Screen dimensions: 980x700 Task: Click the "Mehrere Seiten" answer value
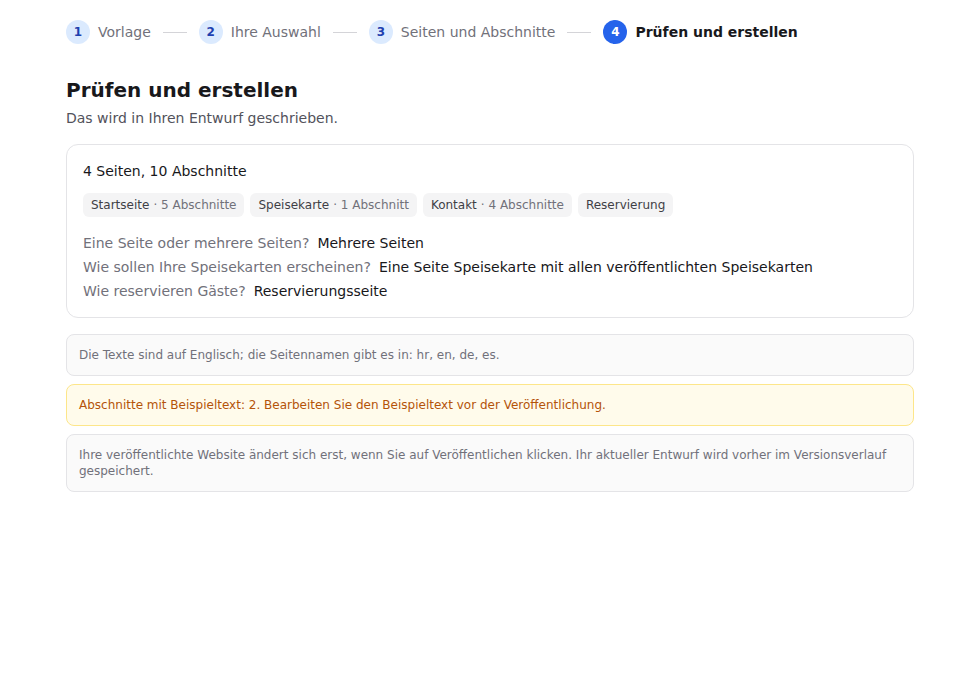click(371, 243)
